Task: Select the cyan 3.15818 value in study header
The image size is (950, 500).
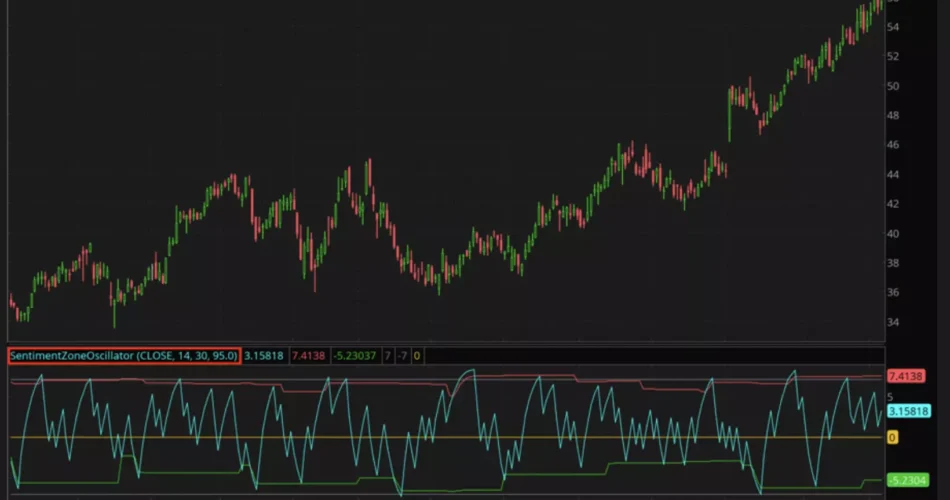Action: [264, 355]
